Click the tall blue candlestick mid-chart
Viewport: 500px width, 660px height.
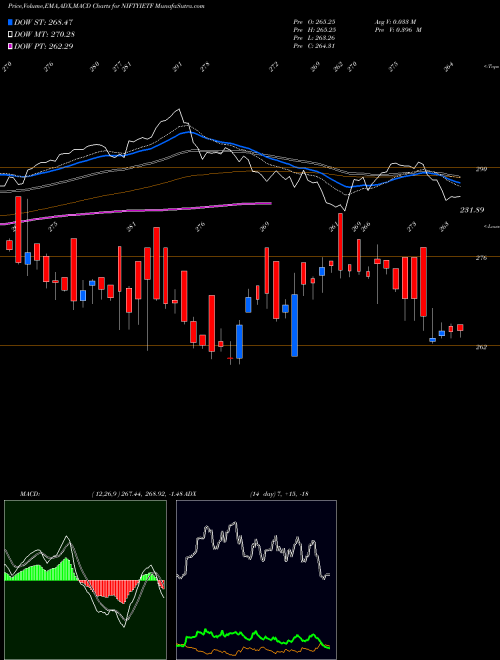pyautogui.click(x=295, y=325)
